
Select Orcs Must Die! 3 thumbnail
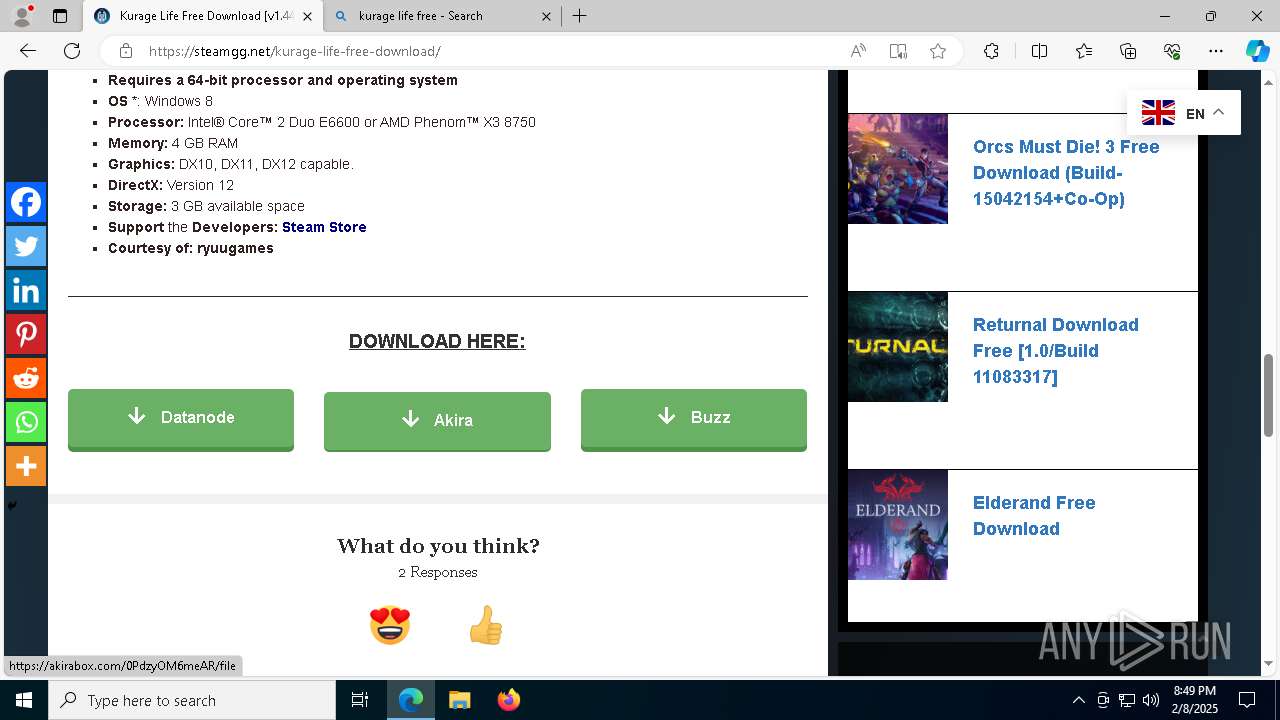pyautogui.click(x=898, y=168)
